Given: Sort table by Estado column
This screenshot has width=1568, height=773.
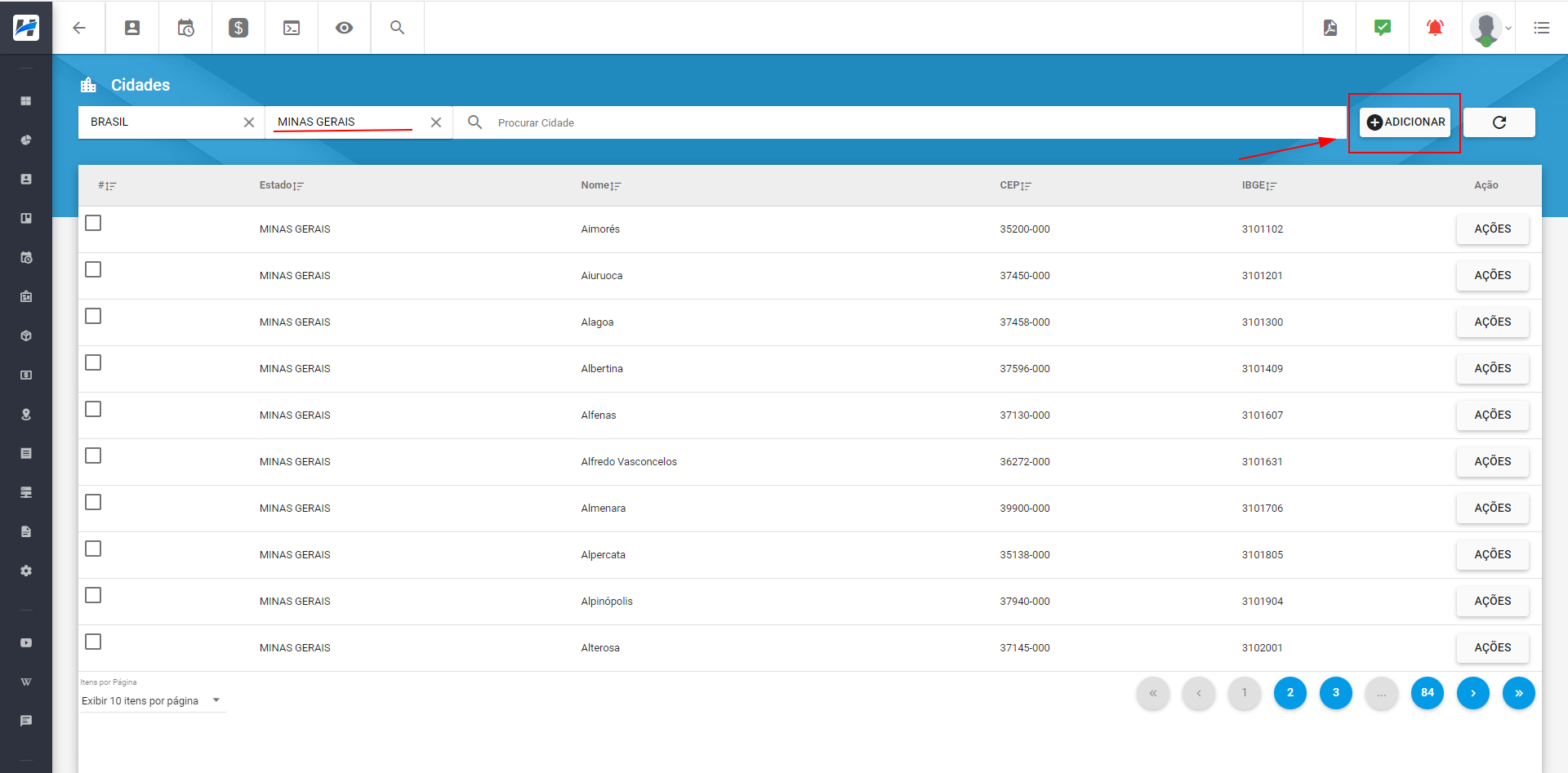Looking at the screenshot, I should 282,186.
